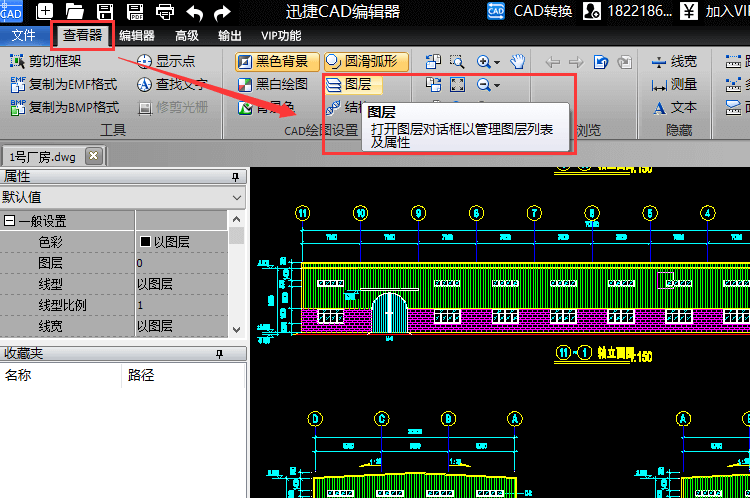Toggle 文本 display

674,108
